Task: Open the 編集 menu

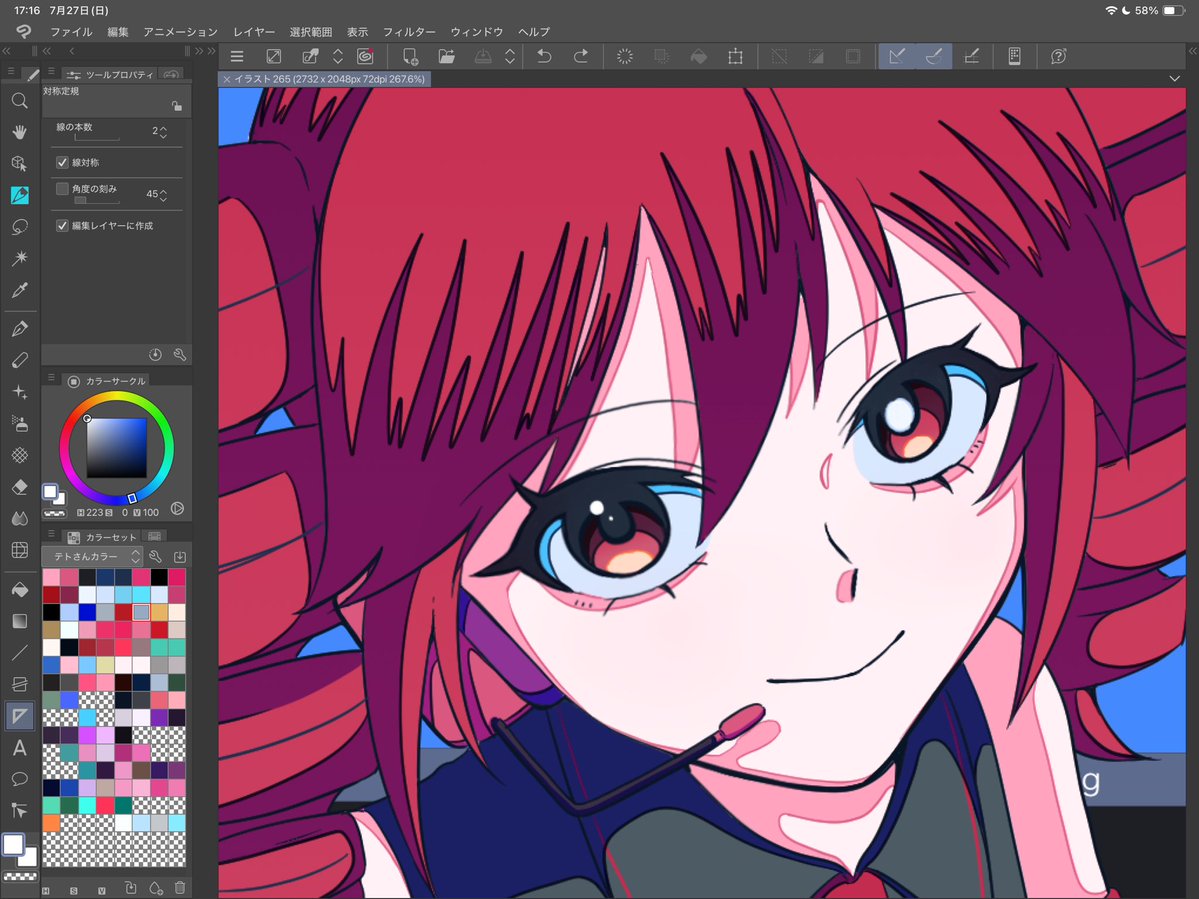Action: pos(118,31)
